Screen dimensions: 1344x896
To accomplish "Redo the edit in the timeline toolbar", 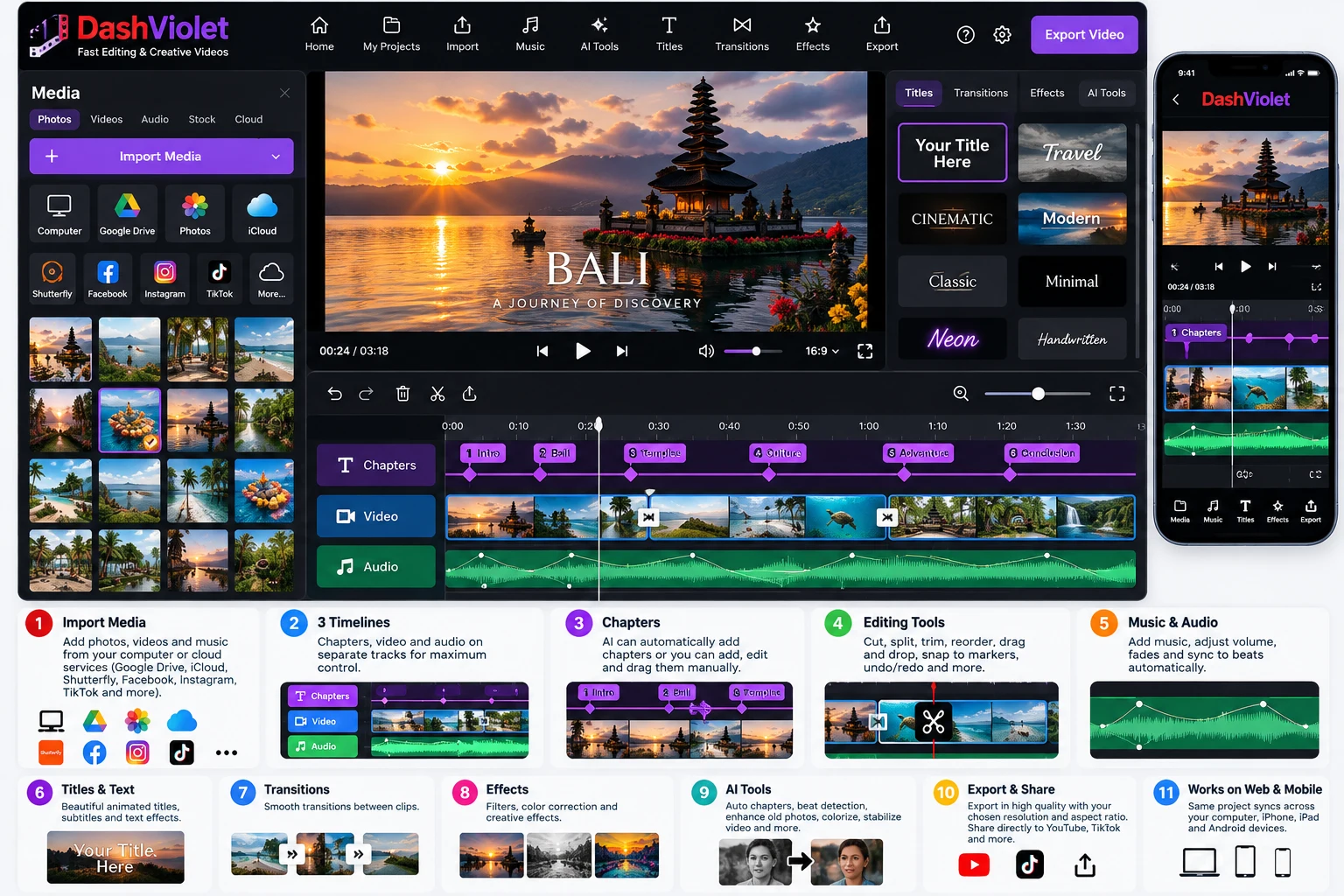I will tap(367, 394).
